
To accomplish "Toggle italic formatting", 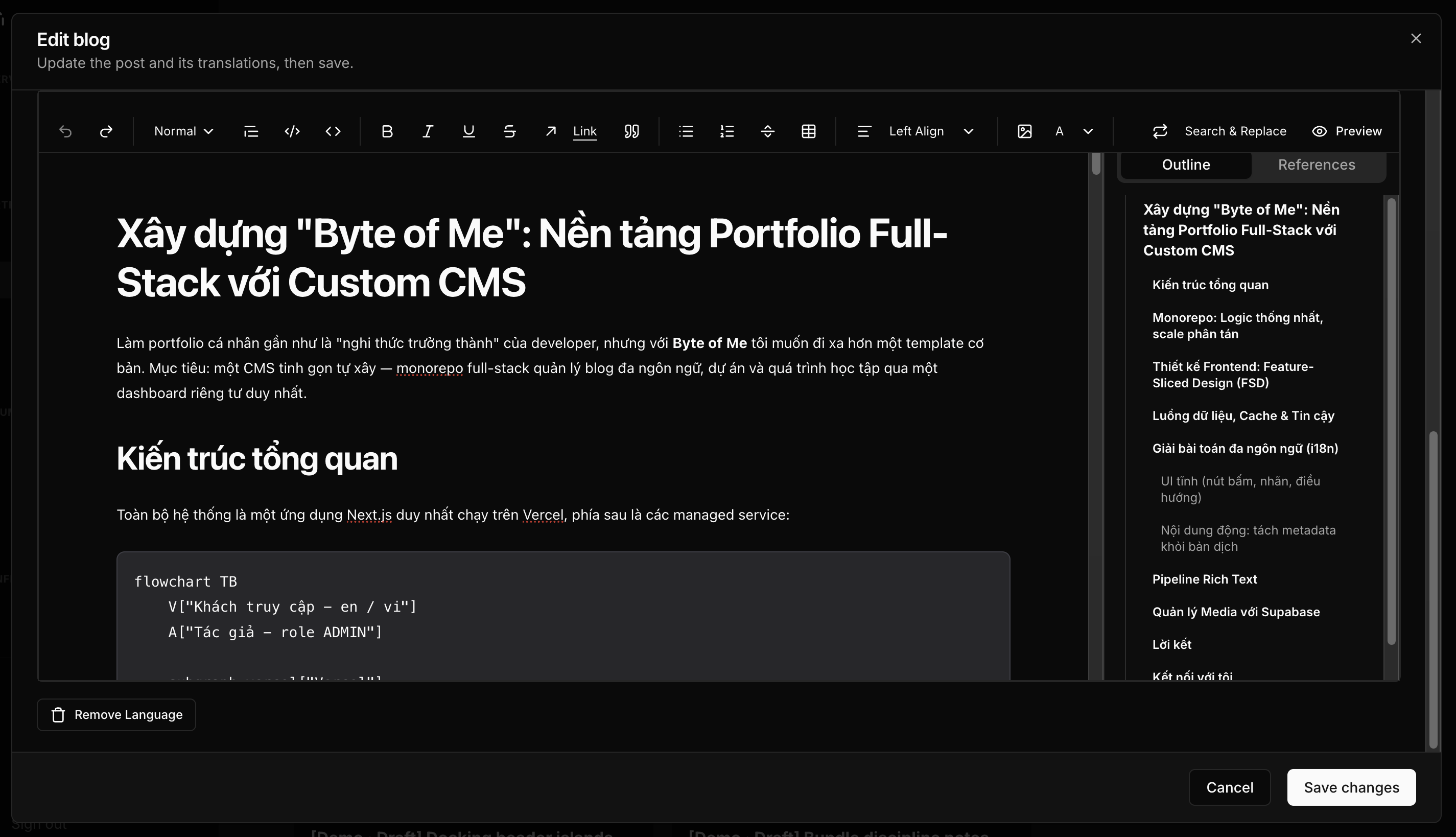I will click(428, 131).
